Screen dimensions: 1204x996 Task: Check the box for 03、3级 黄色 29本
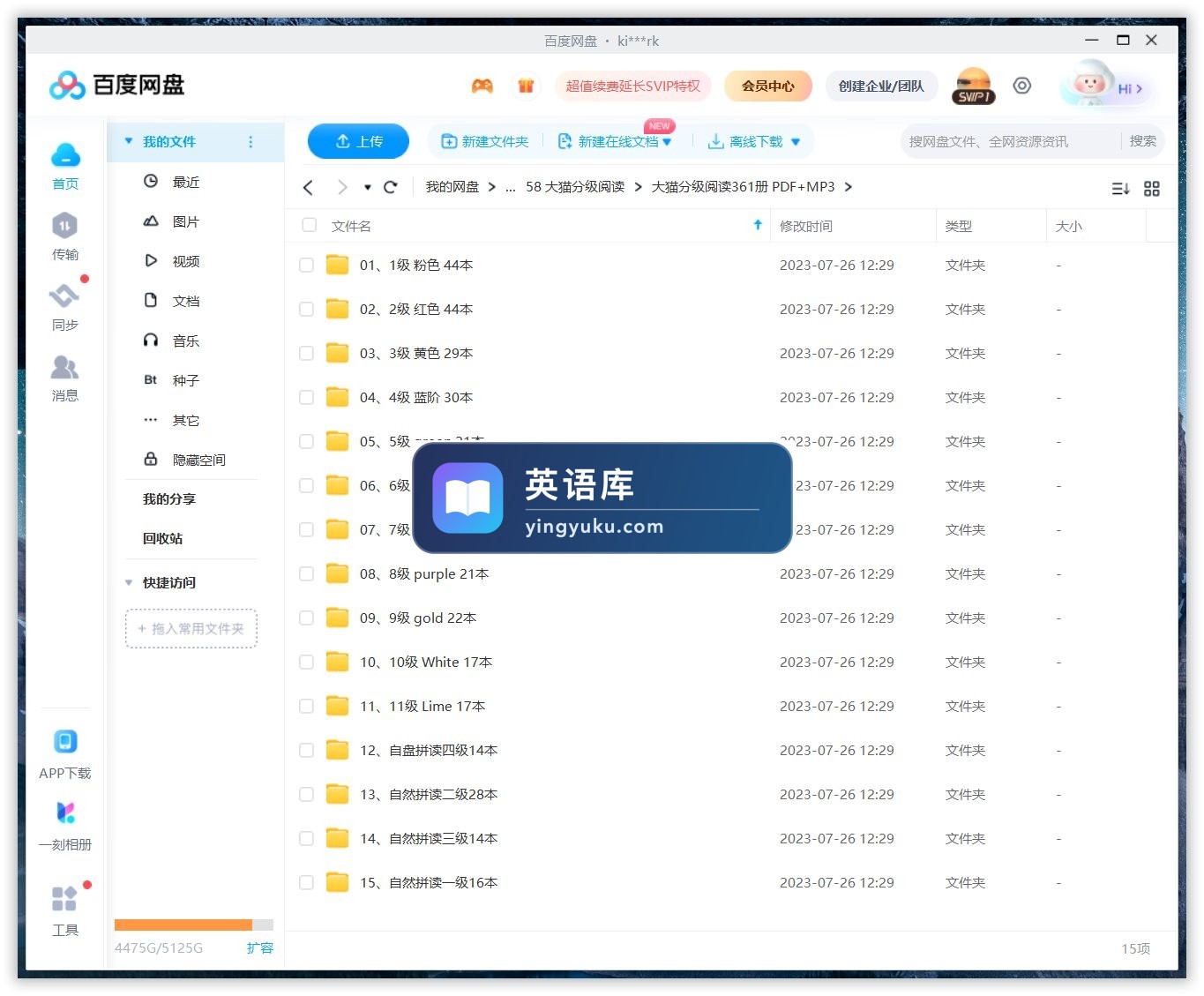click(x=306, y=353)
